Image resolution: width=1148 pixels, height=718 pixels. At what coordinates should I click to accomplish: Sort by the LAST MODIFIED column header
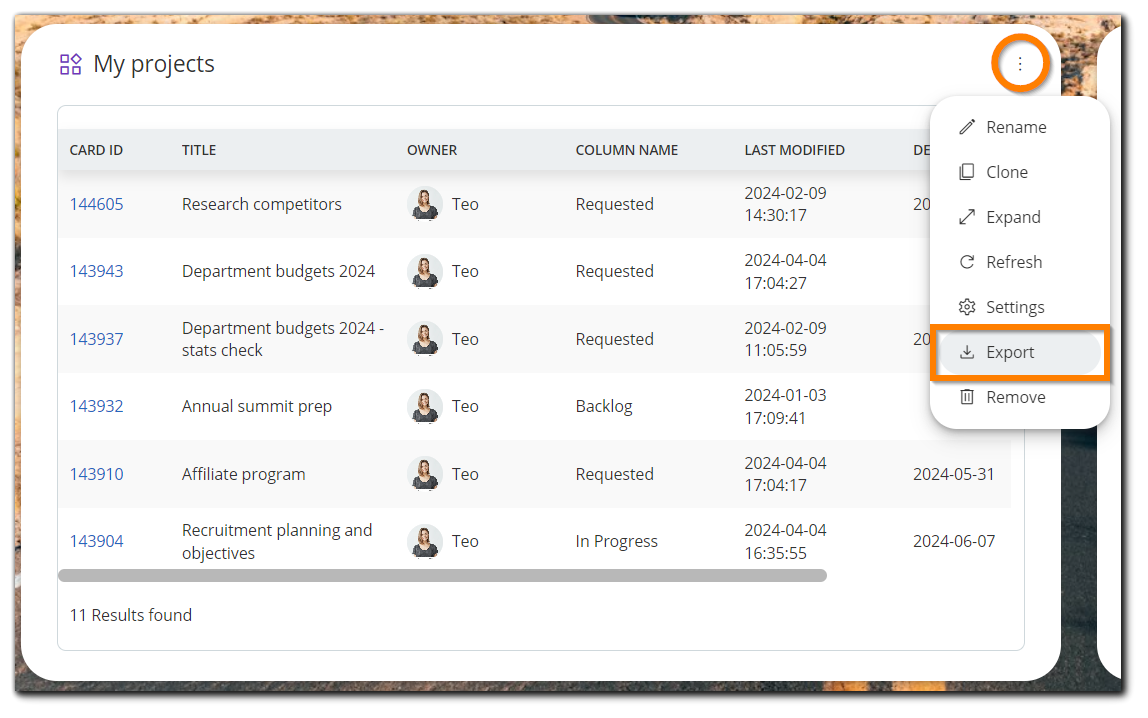coord(794,150)
